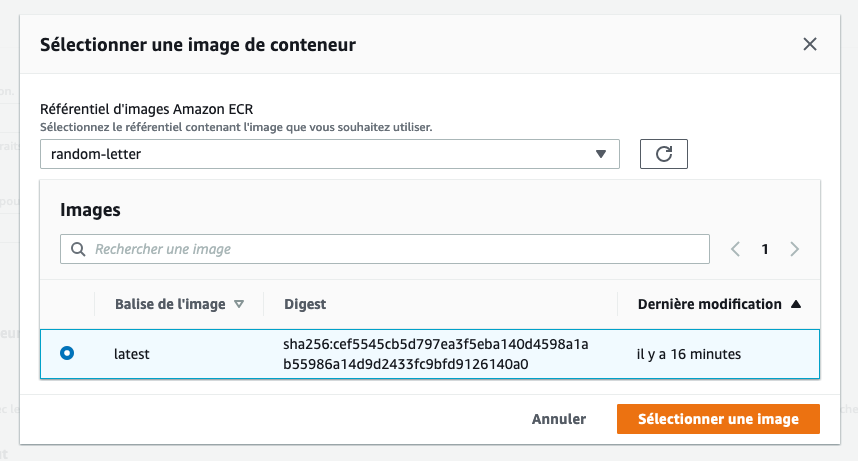Click page number 1 in pagination
858x461 pixels.
point(765,249)
